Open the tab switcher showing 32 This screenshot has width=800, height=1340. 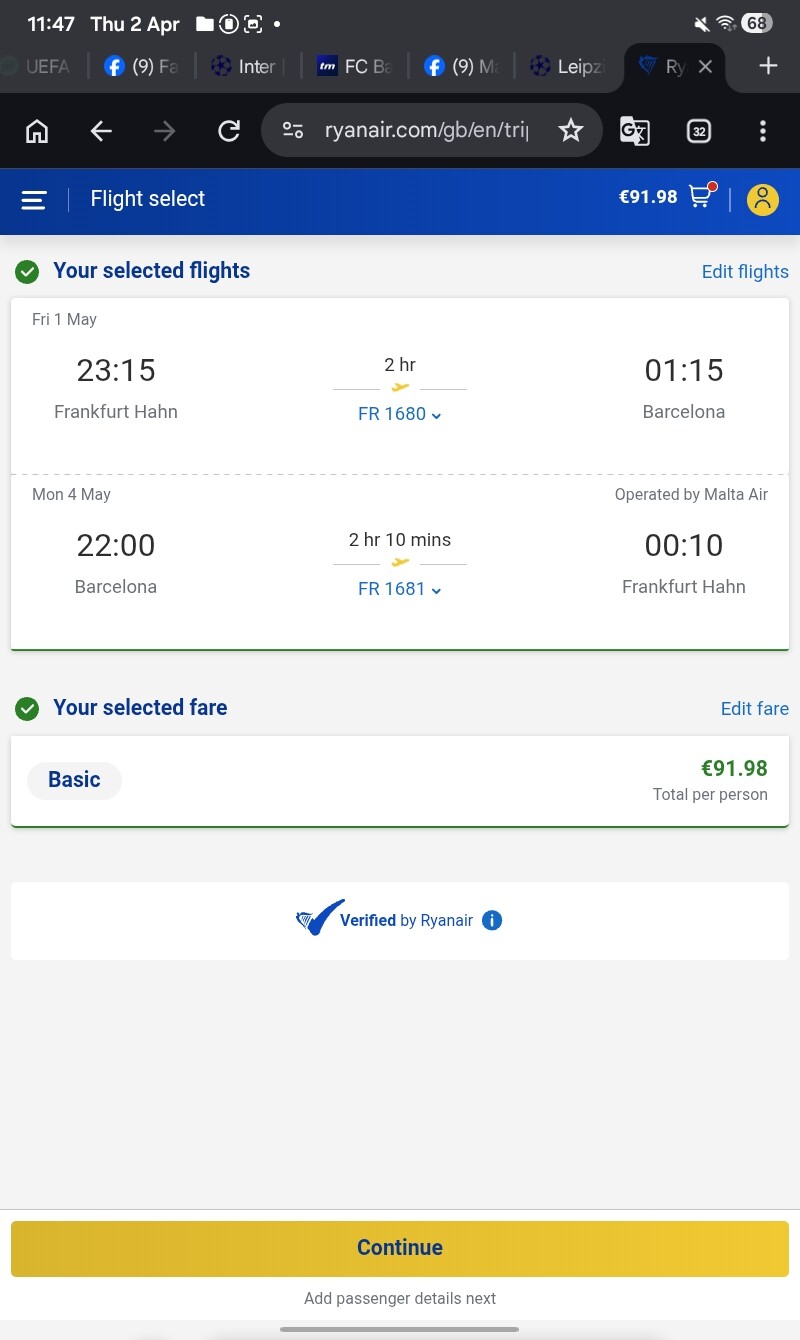pos(699,131)
